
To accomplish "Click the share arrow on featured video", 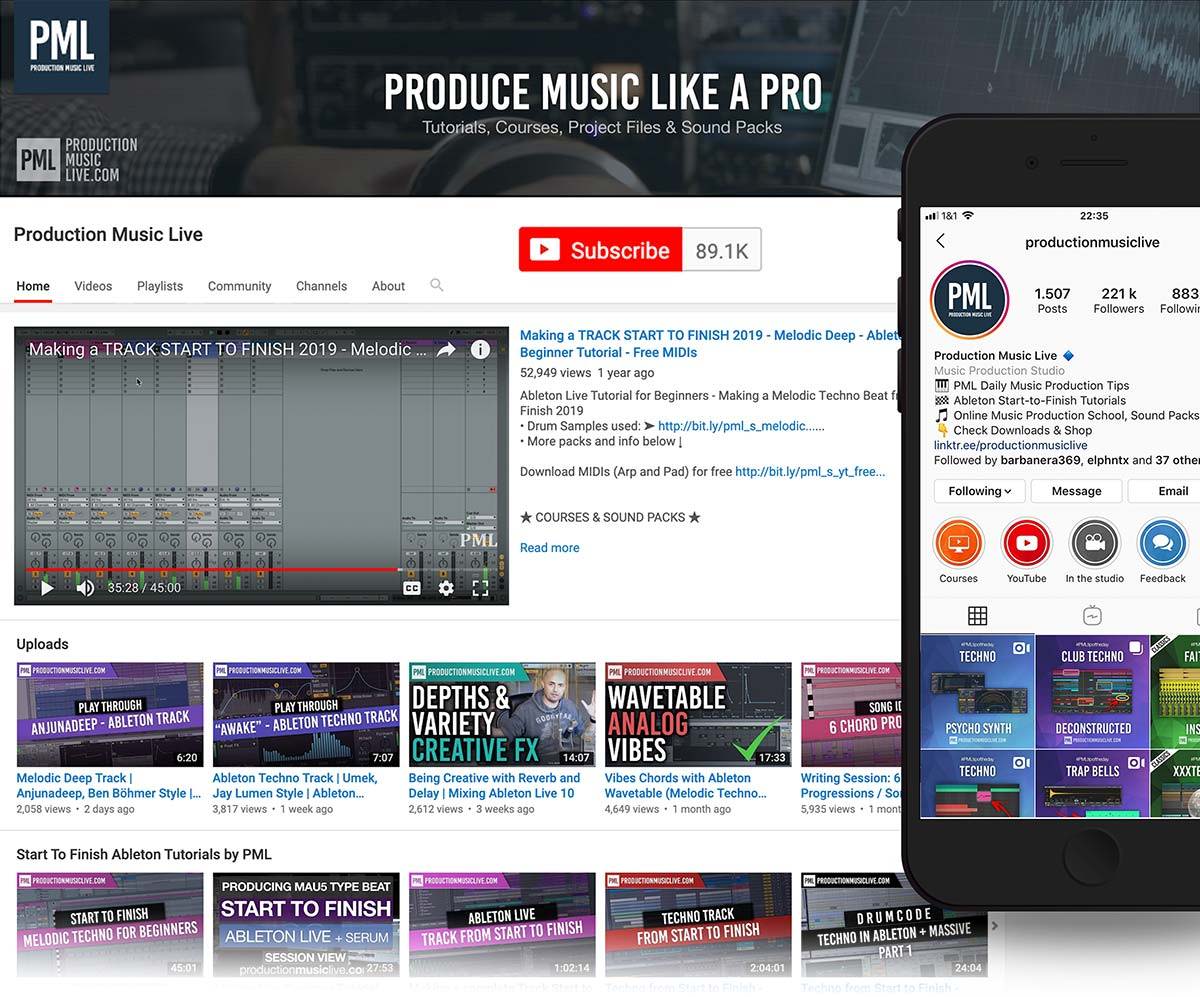I will pos(446,349).
